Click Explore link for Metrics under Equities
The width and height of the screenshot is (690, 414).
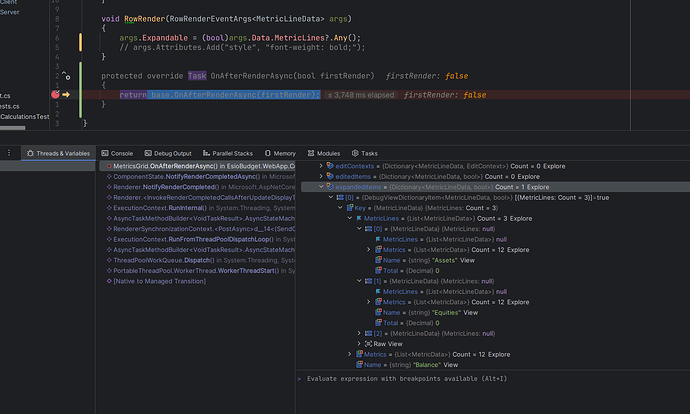pos(518,302)
